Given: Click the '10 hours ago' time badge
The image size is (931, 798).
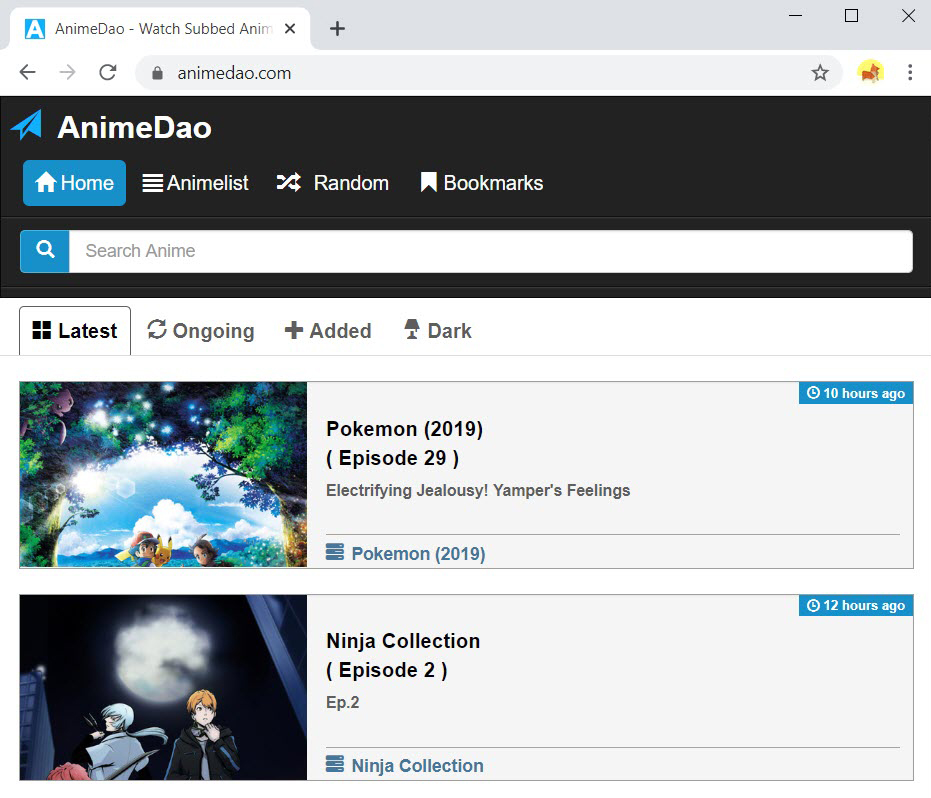Looking at the screenshot, I should coord(856,393).
